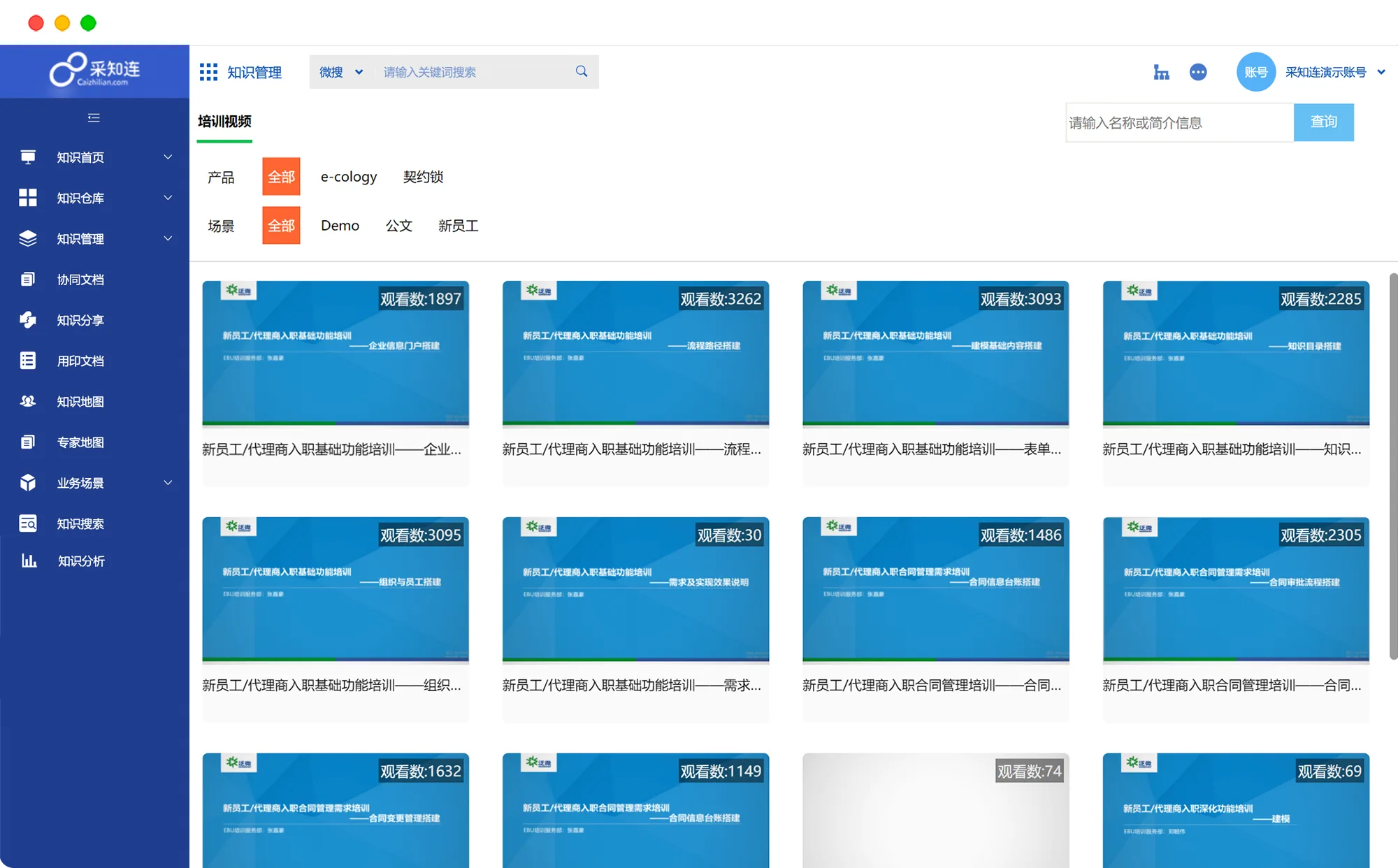Screen dimensions: 1398x868
Task: Open the chat bubble messages icon
Action: (x=1198, y=72)
